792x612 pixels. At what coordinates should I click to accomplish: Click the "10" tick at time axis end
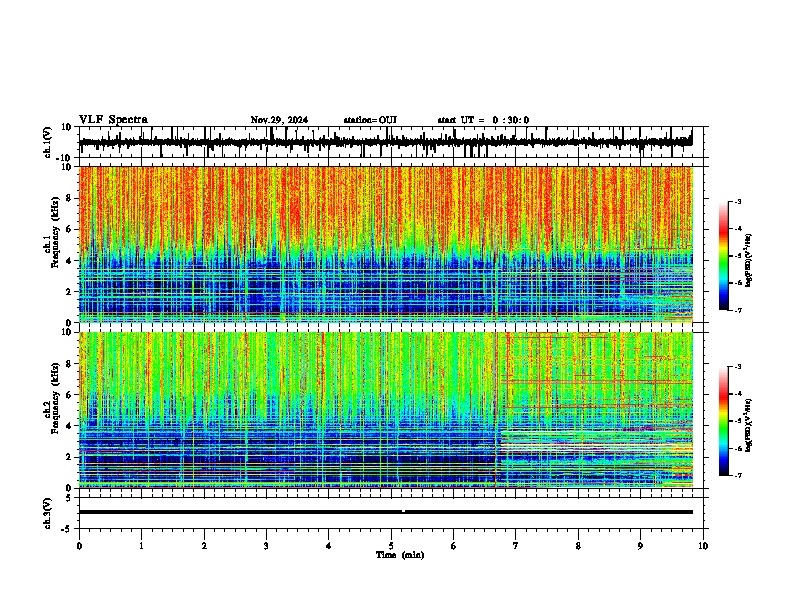click(703, 546)
